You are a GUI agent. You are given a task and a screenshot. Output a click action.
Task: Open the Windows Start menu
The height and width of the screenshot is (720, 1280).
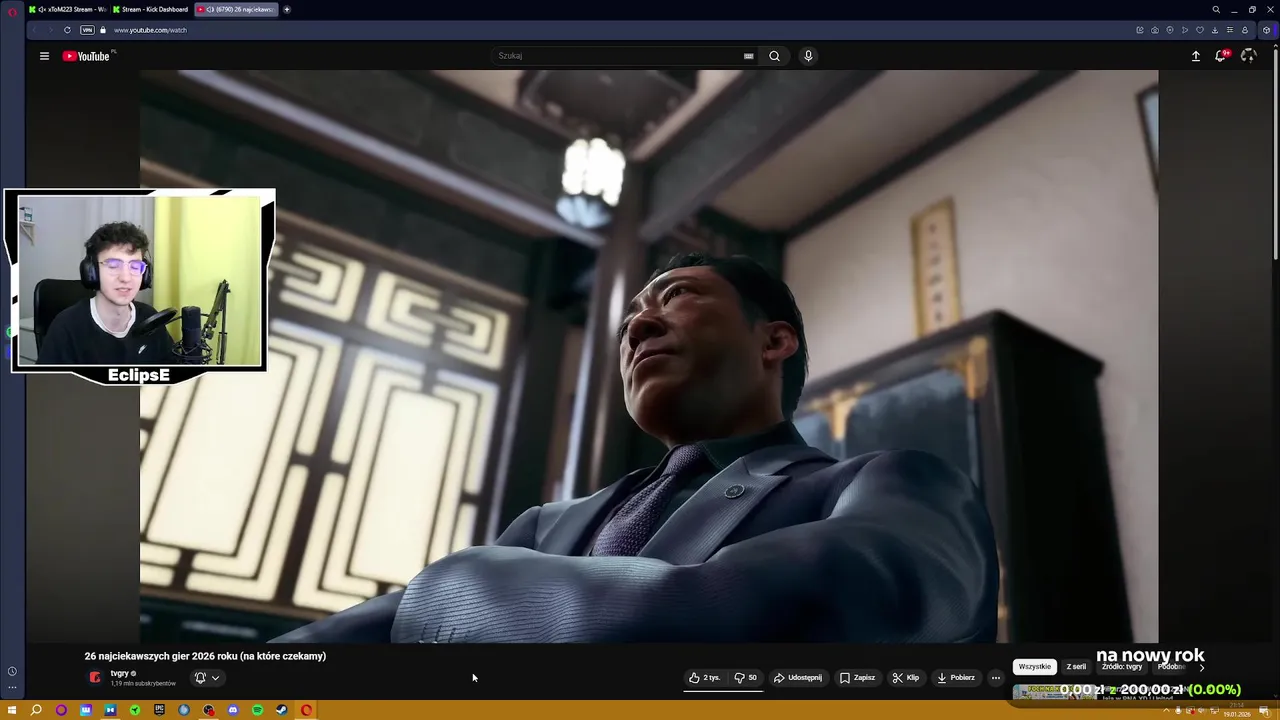12,710
